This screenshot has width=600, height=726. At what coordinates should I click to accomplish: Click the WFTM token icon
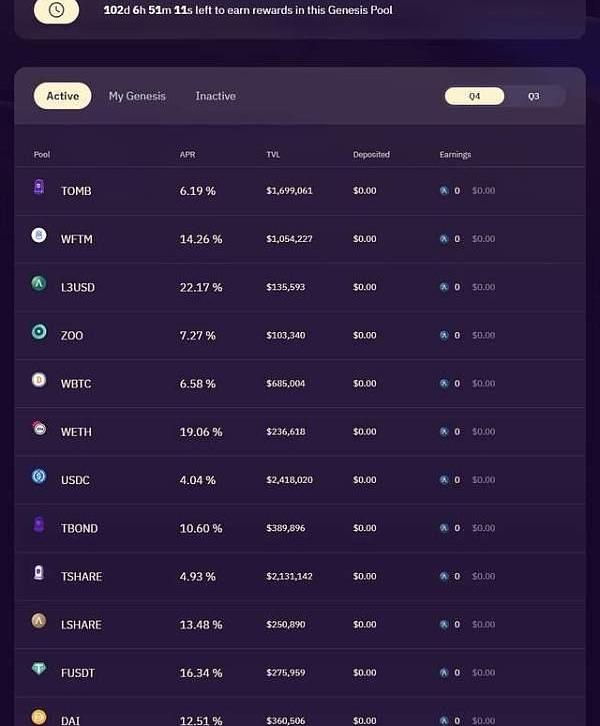coord(39,235)
